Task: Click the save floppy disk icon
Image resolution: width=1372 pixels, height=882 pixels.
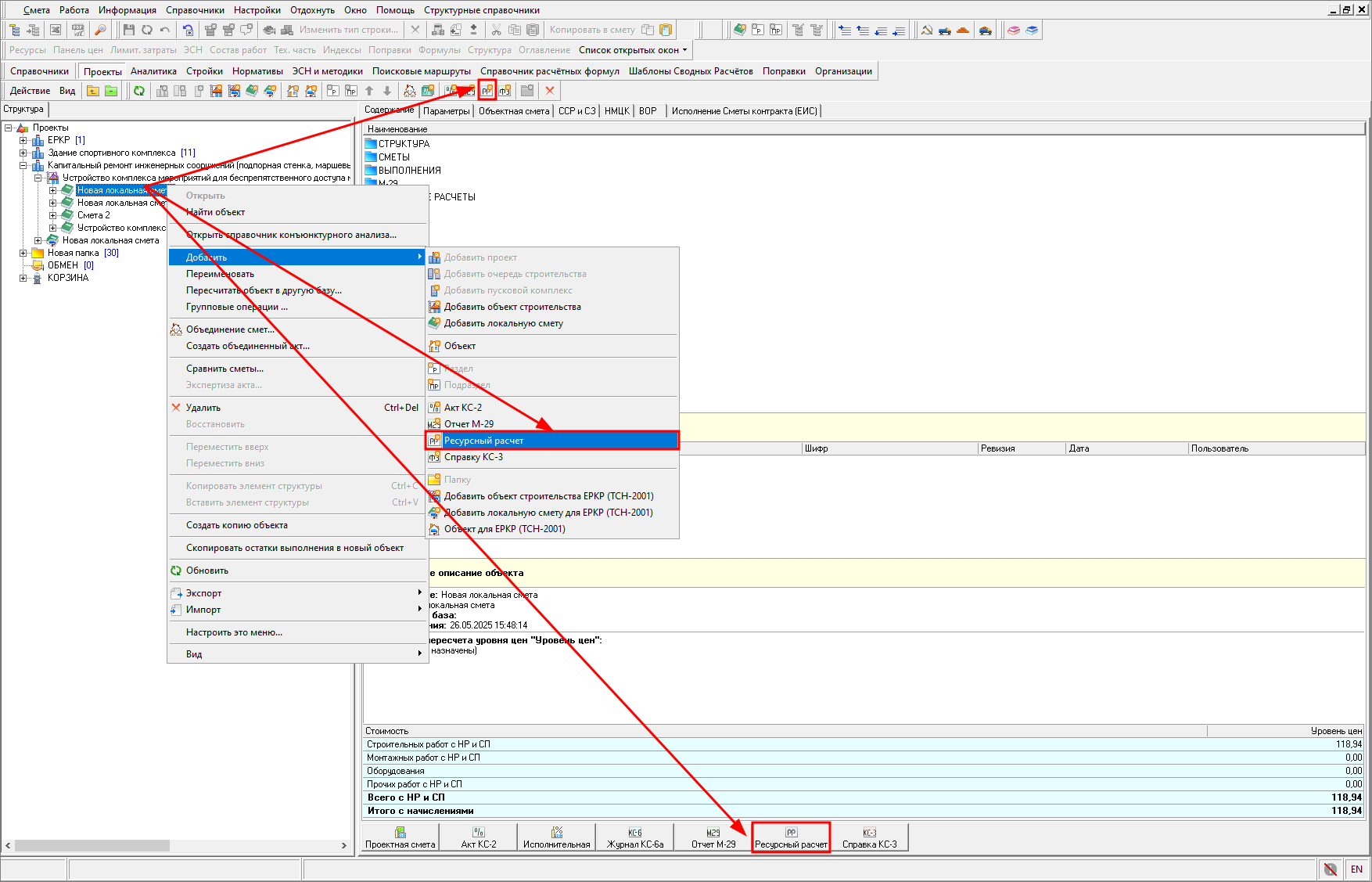Action: click(129, 30)
